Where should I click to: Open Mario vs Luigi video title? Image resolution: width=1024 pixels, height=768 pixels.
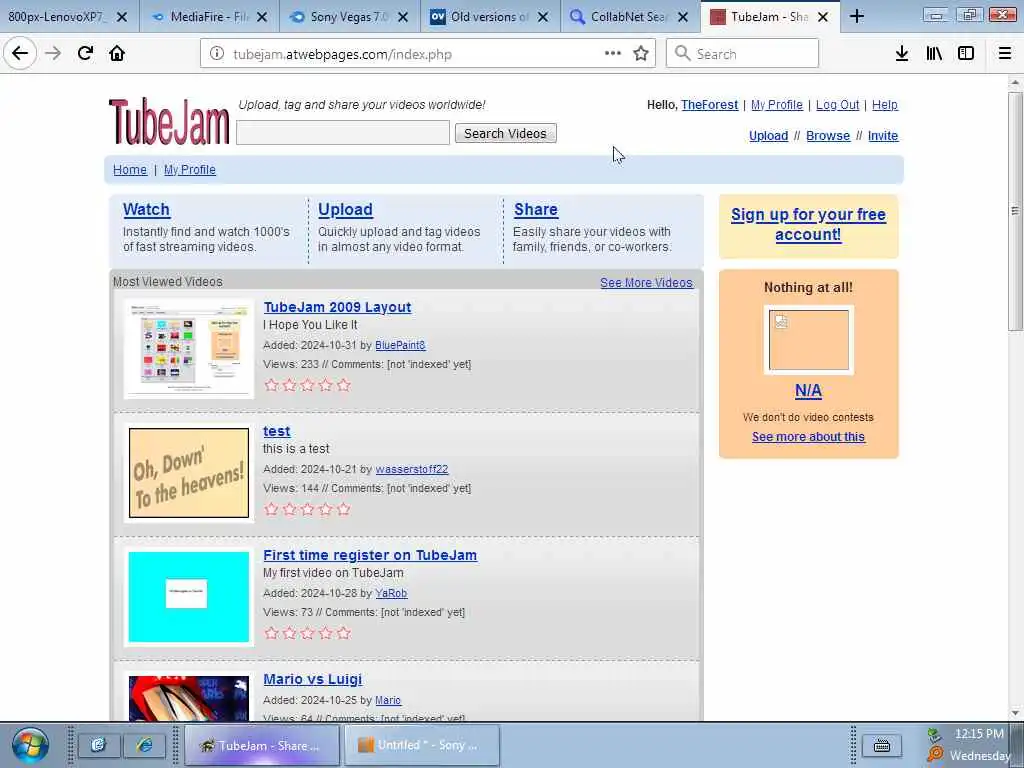[312, 680]
